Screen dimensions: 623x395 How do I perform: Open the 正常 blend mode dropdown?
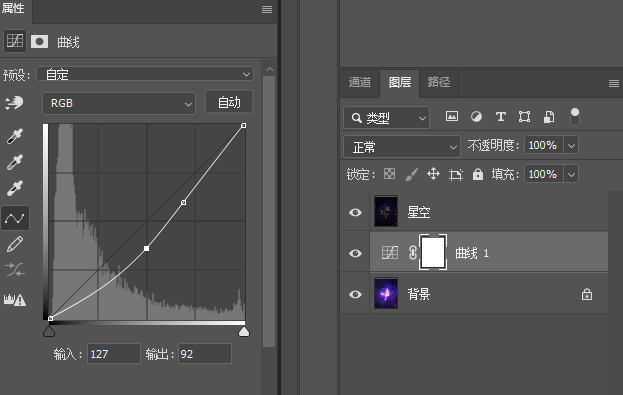pyautogui.click(x=402, y=147)
